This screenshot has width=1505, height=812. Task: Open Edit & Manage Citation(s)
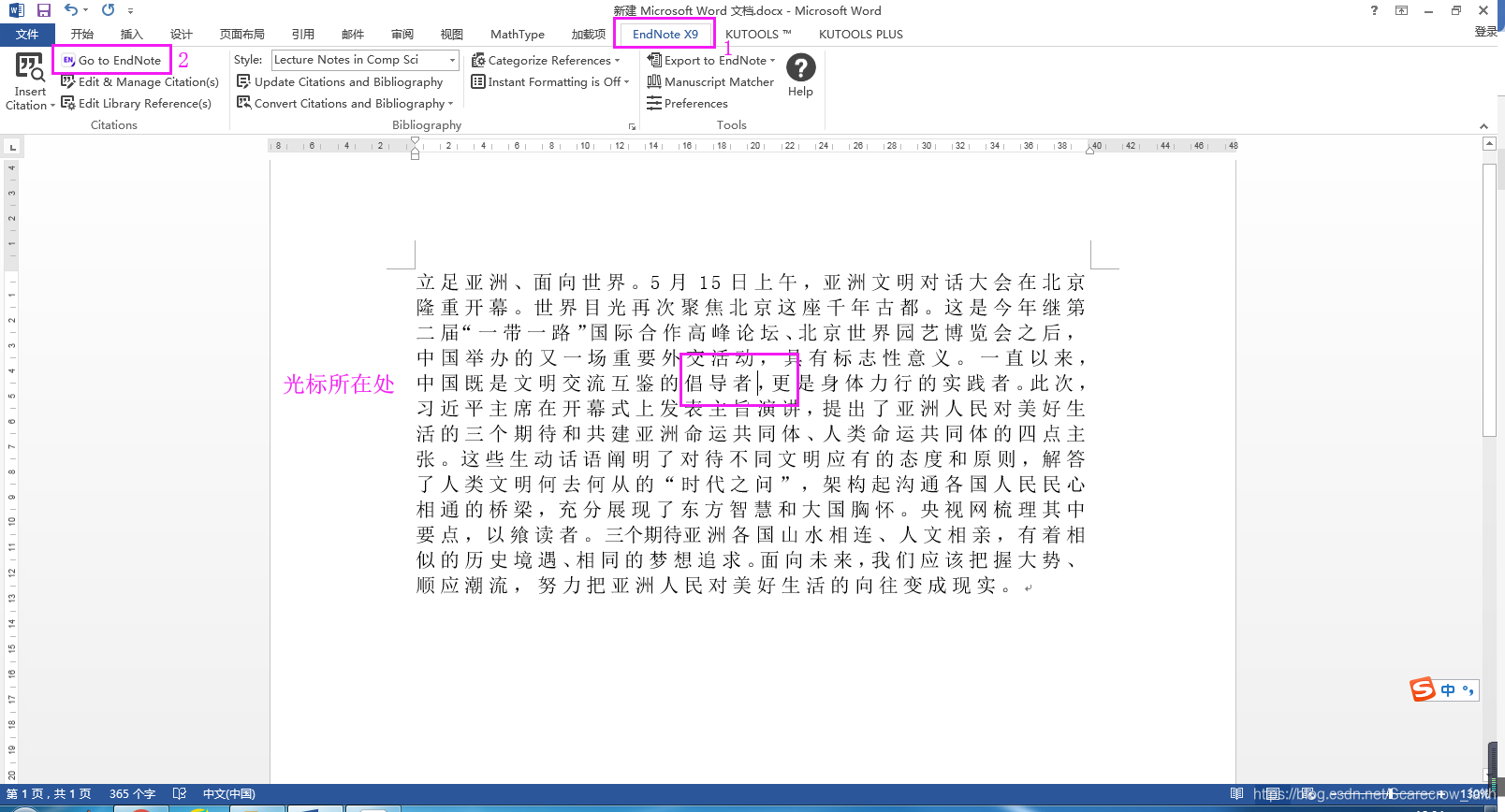[x=139, y=81]
